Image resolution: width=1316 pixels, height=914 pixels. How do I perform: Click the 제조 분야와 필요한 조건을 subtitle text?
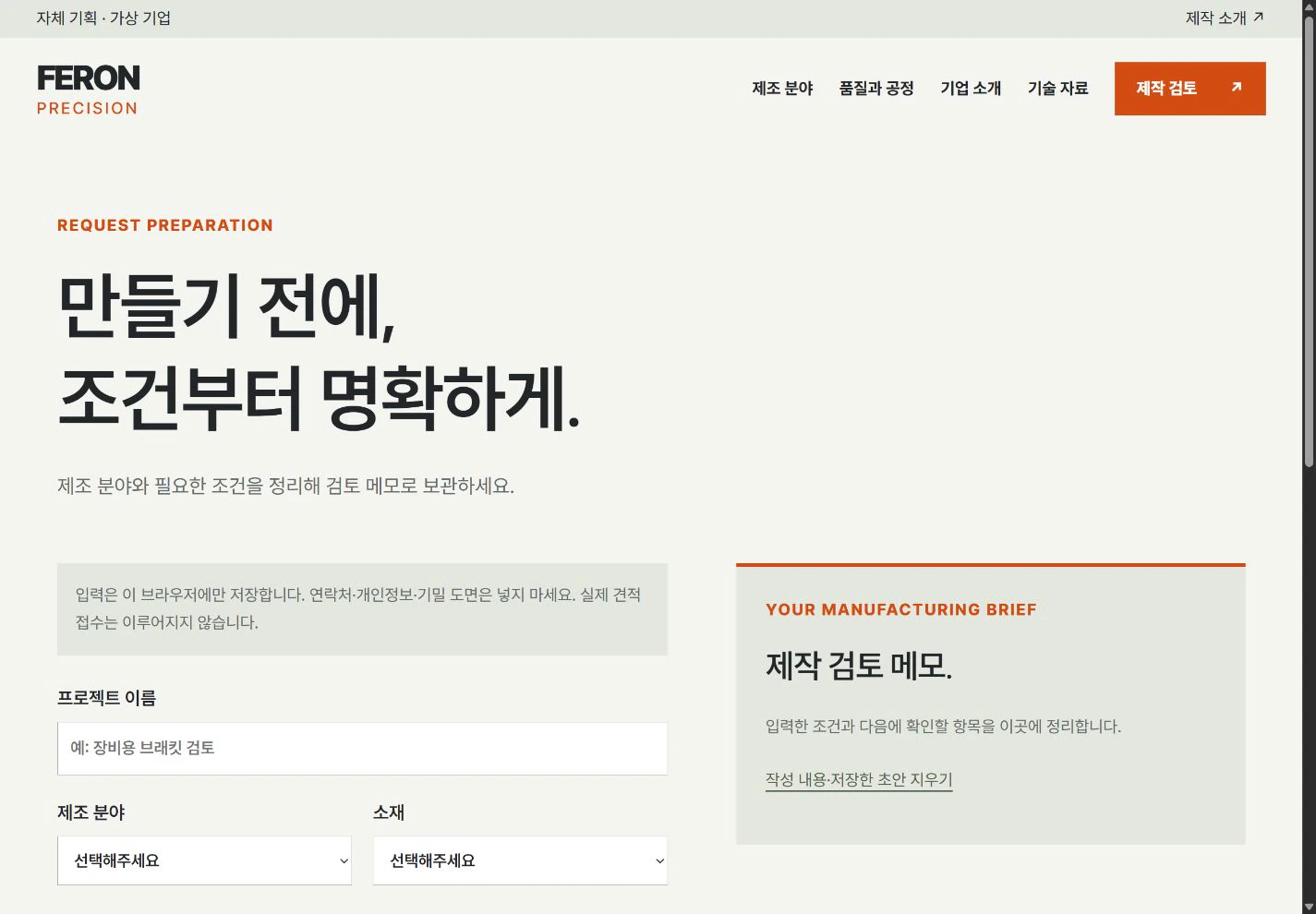click(x=285, y=486)
